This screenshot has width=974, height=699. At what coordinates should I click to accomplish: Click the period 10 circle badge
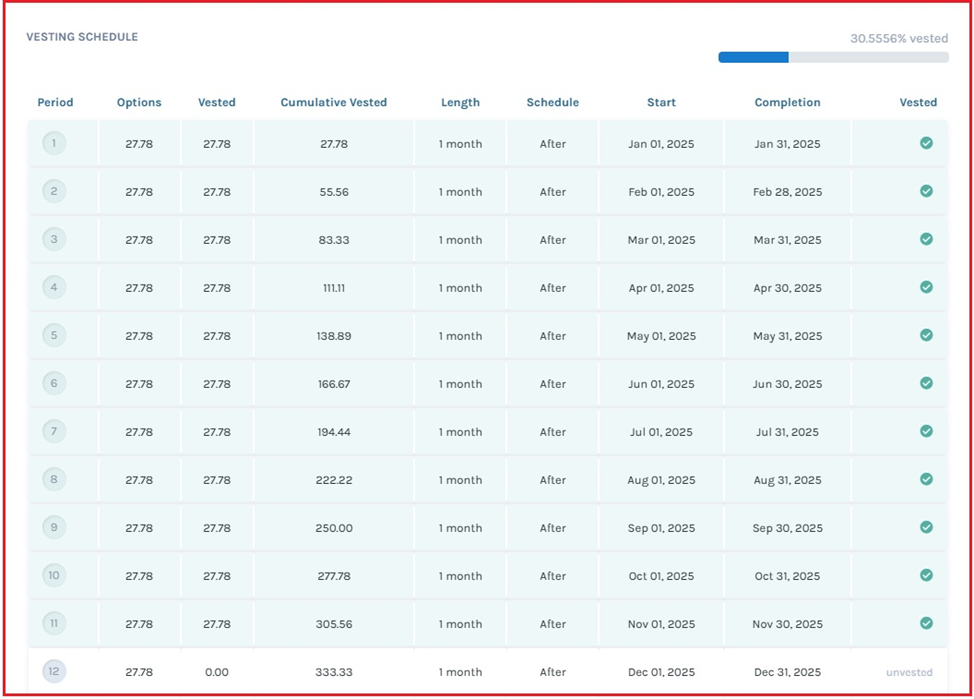54,575
